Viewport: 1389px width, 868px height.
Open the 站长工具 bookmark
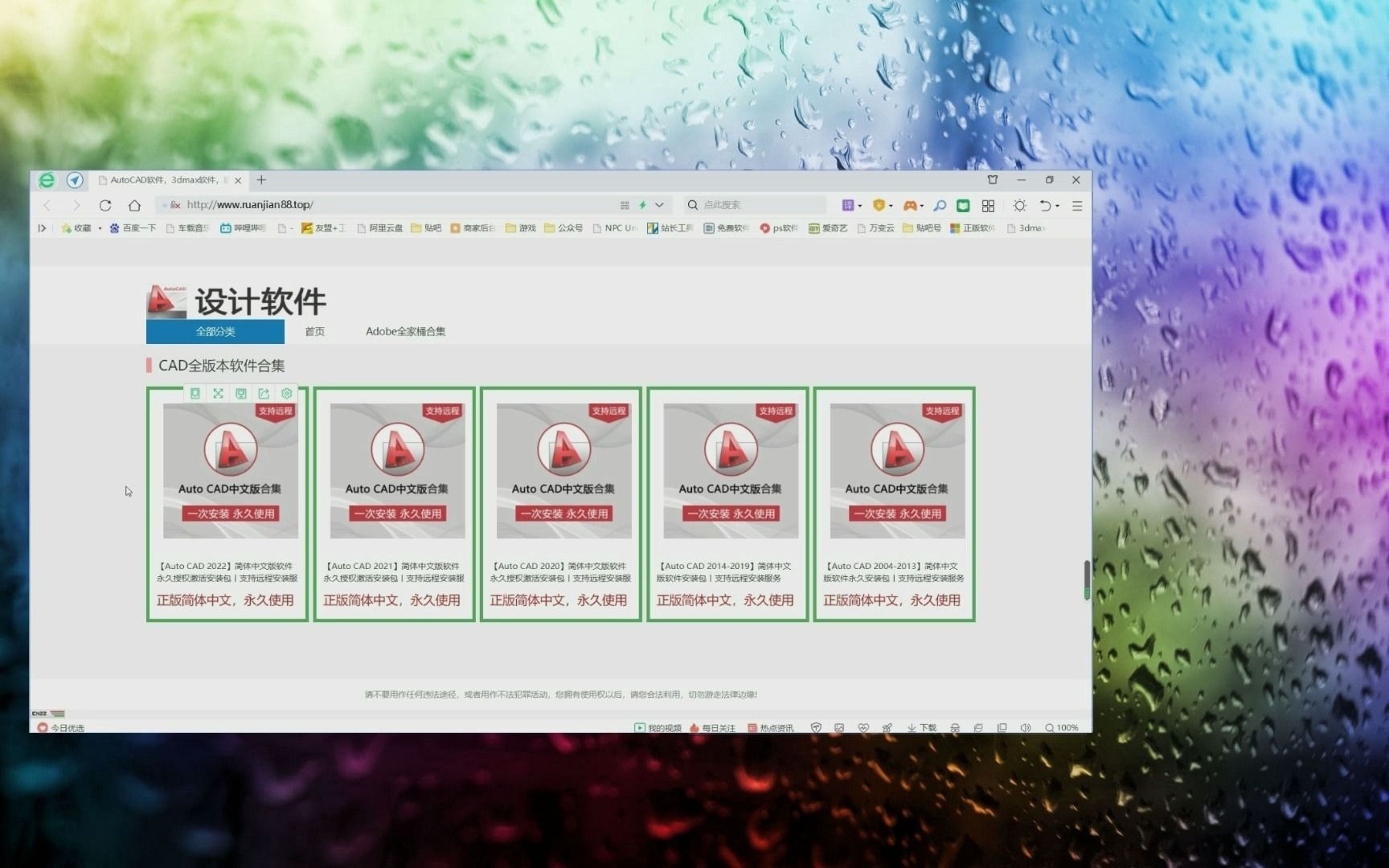(670, 228)
